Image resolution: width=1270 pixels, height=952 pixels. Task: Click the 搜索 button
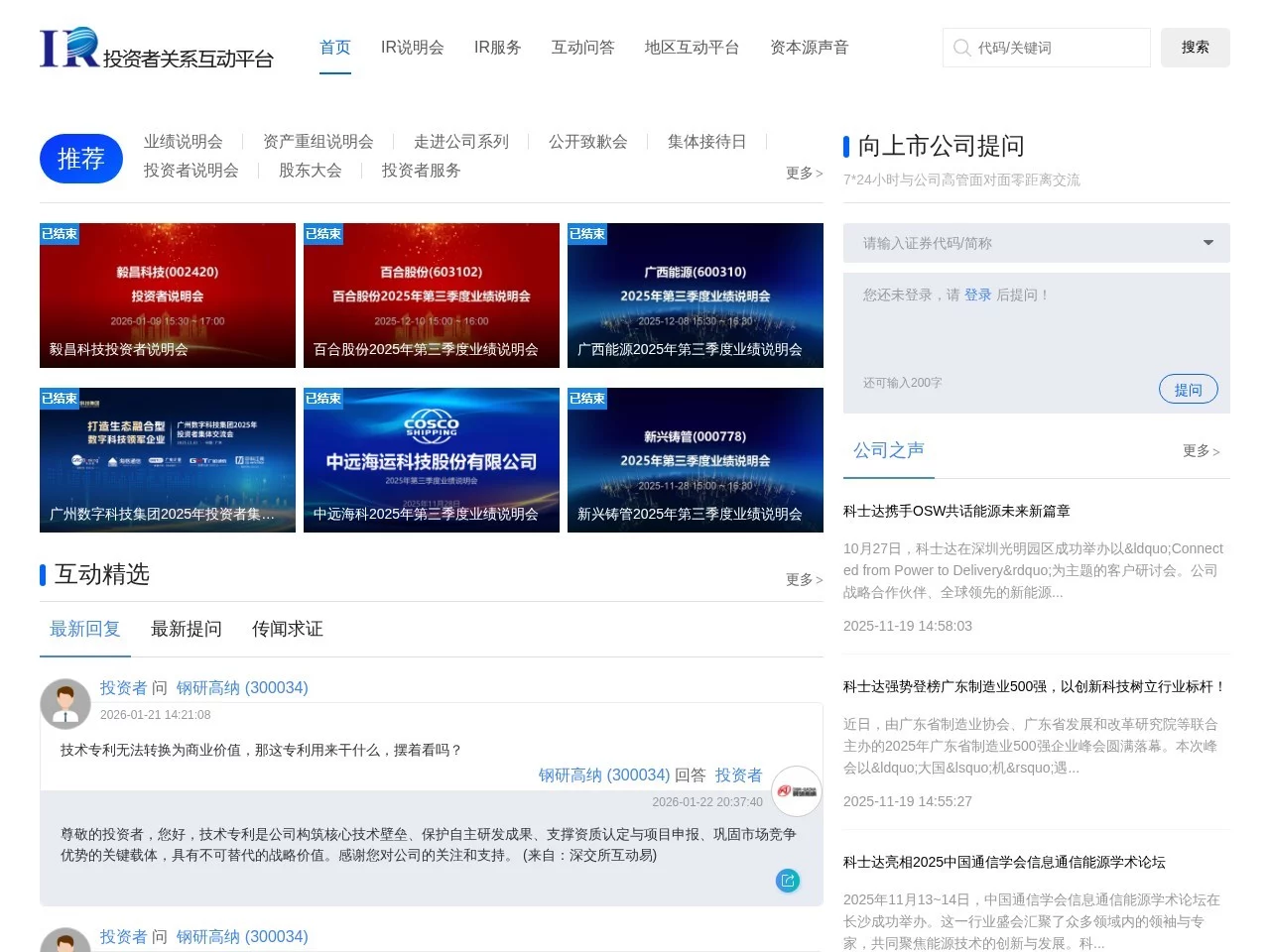coord(1195,48)
